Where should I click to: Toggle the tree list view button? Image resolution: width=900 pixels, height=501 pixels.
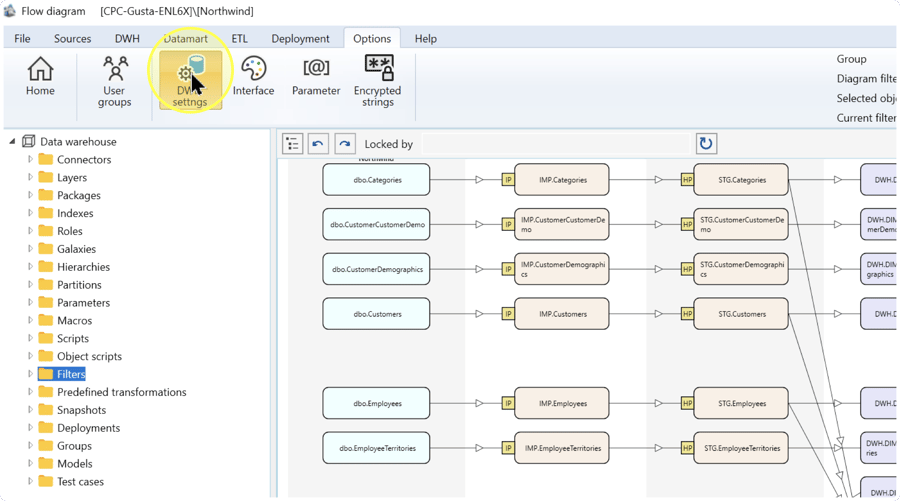pos(292,143)
